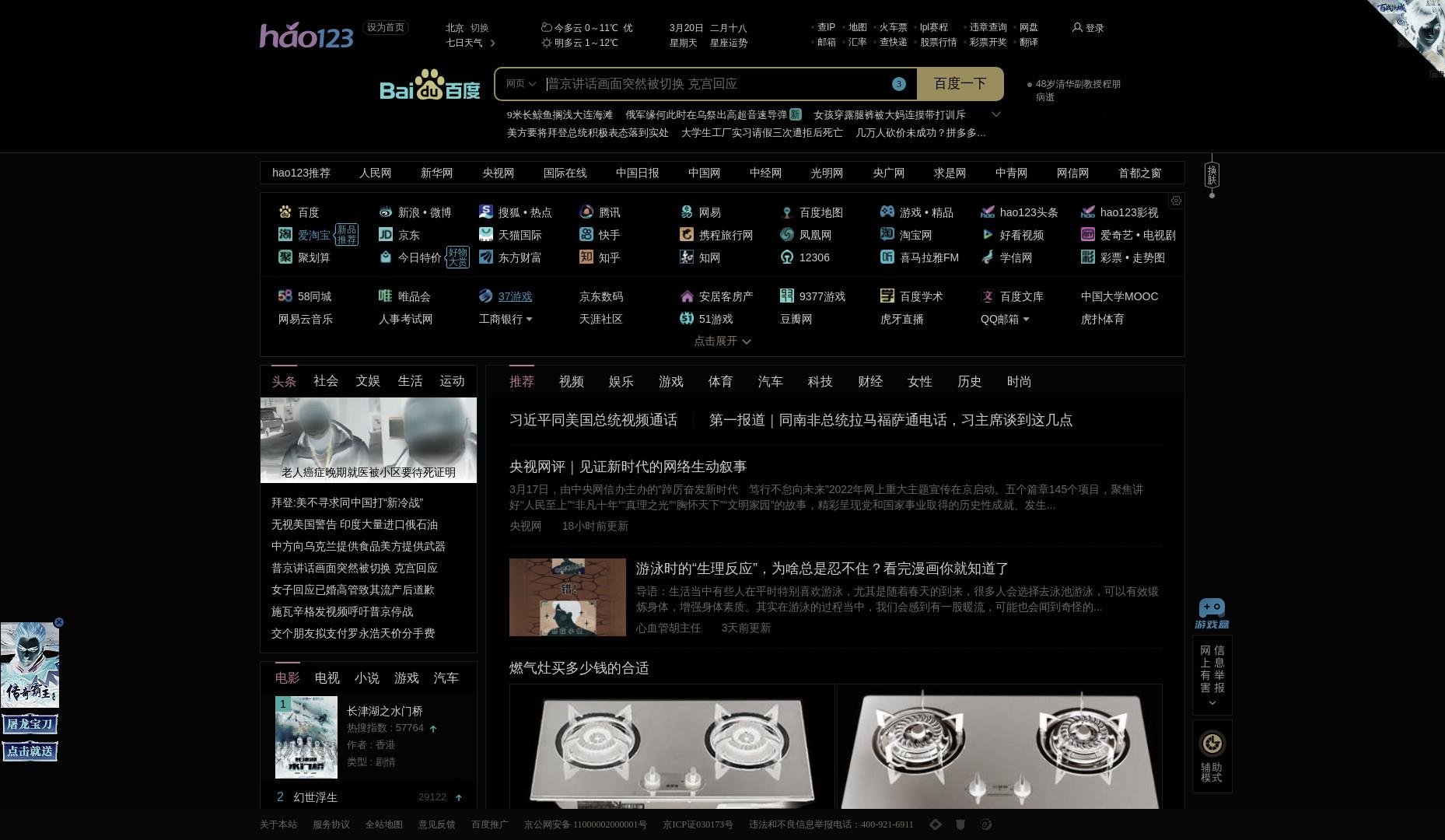Click the 换肤 skin changer lantern

[x=1212, y=175]
